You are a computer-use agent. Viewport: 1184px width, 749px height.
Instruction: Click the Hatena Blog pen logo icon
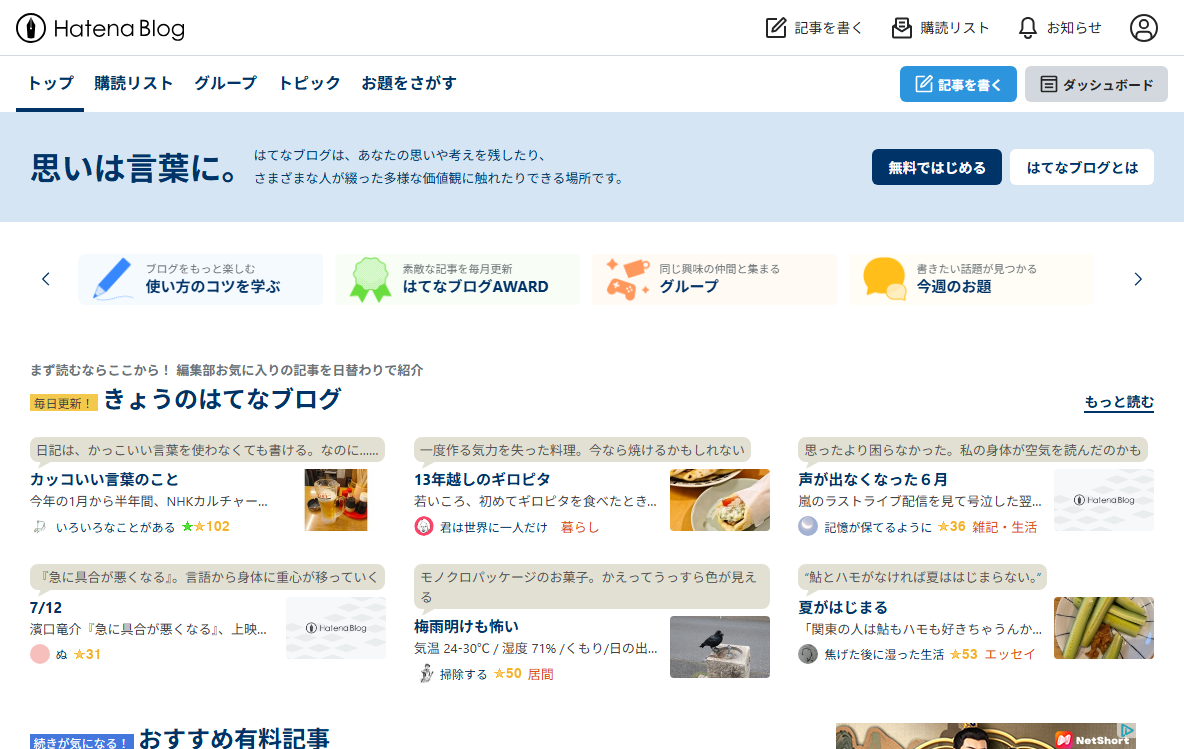[x=31, y=29]
